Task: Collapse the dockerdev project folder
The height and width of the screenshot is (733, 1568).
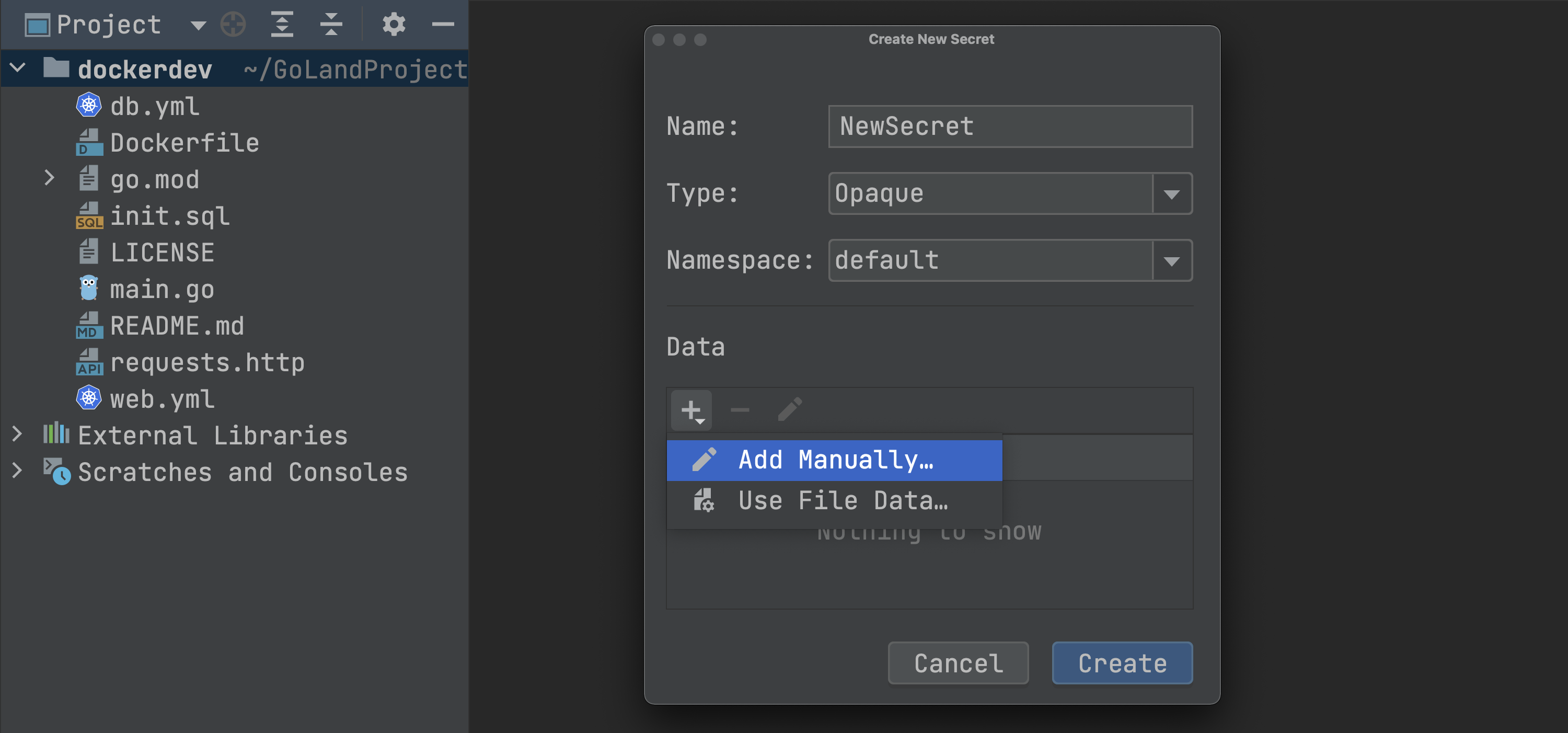Action: coord(18,67)
